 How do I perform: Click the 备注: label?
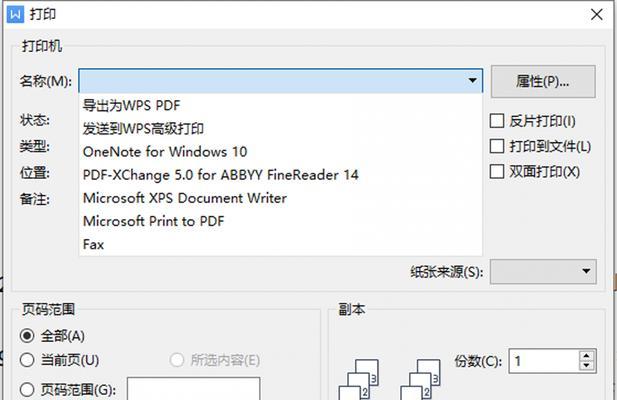point(35,199)
